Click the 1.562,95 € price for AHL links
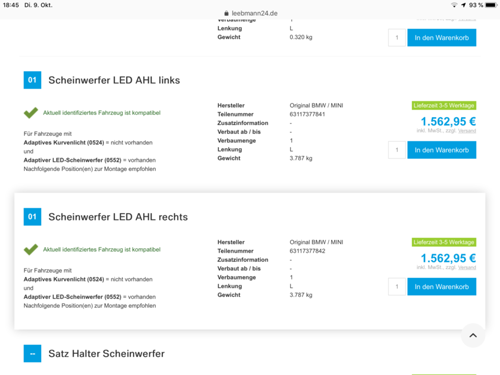 click(x=448, y=121)
